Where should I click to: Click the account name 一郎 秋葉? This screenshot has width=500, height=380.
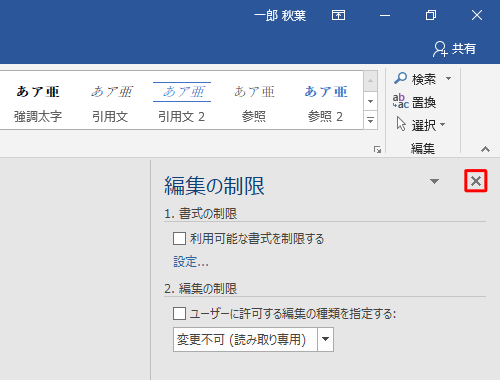[x=280, y=15]
